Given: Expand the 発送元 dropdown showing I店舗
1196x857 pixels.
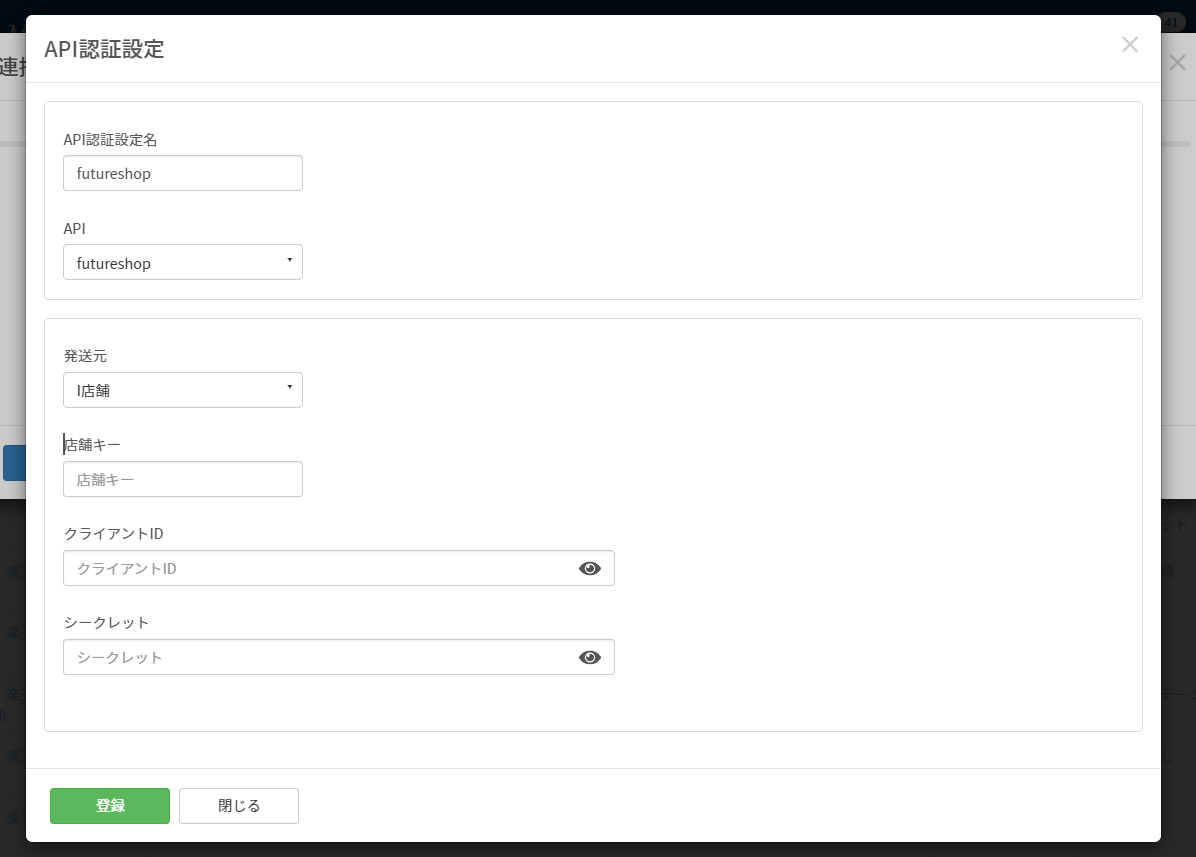Looking at the screenshot, I should [183, 390].
